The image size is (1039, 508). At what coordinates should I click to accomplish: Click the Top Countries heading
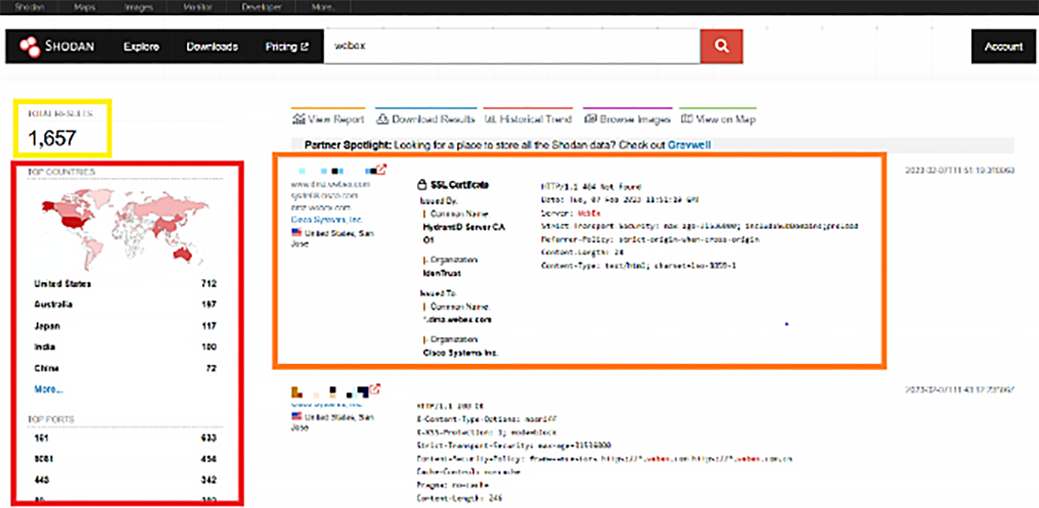point(61,172)
